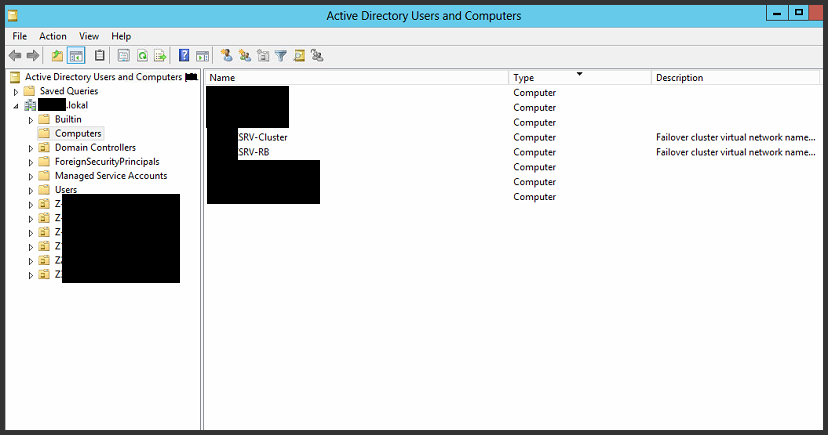Sort by the Type column header
The width and height of the screenshot is (828, 435).
580,78
